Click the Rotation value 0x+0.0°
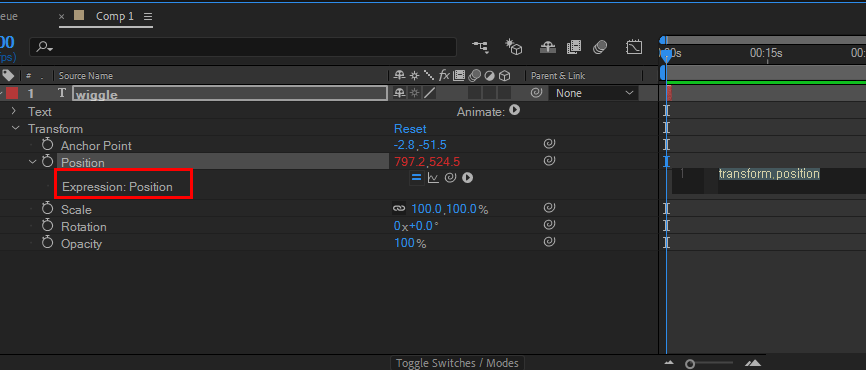866x370 pixels. [x=416, y=226]
